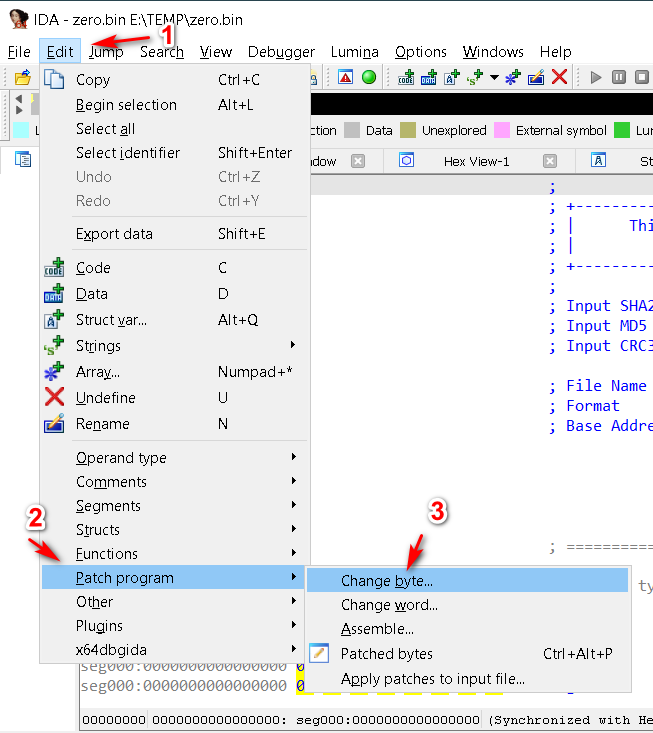The image size is (653, 733).
Task: Click the Copy entry's pages icon
Action: (x=54, y=79)
